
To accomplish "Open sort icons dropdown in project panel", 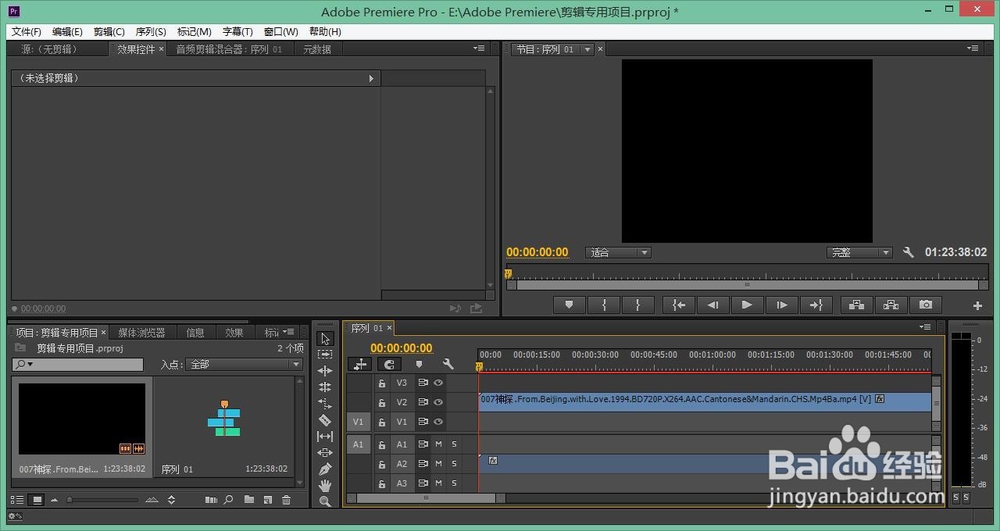I will click(172, 500).
